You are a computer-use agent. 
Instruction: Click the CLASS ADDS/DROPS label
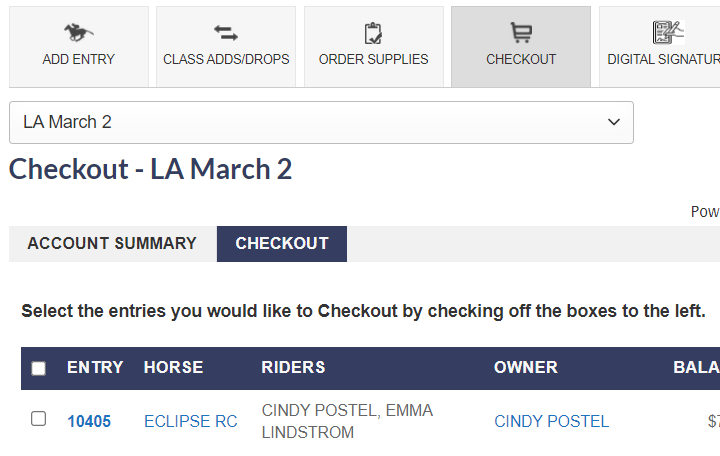(x=226, y=59)
